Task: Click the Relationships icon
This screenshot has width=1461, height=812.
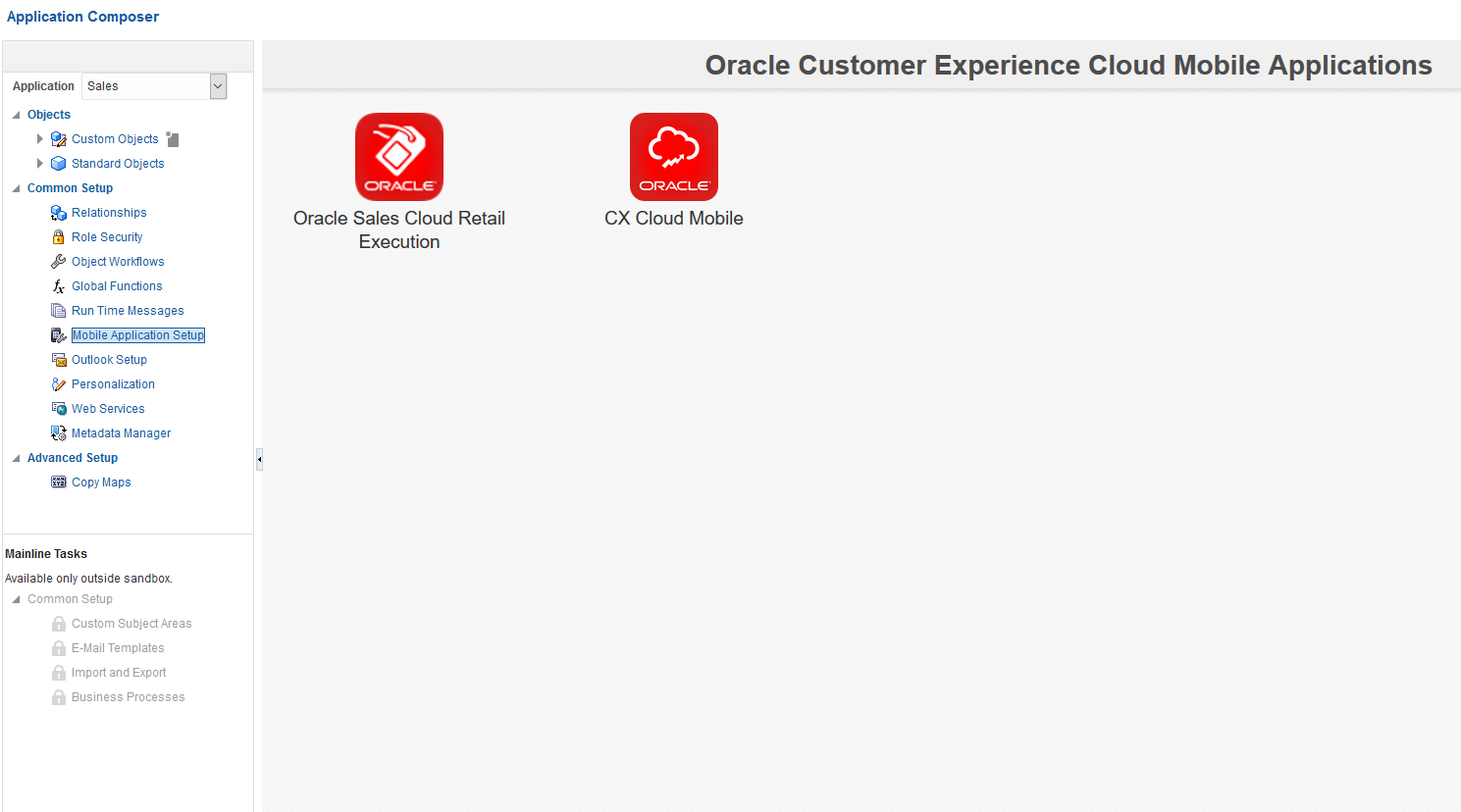Action: [59, 213]
